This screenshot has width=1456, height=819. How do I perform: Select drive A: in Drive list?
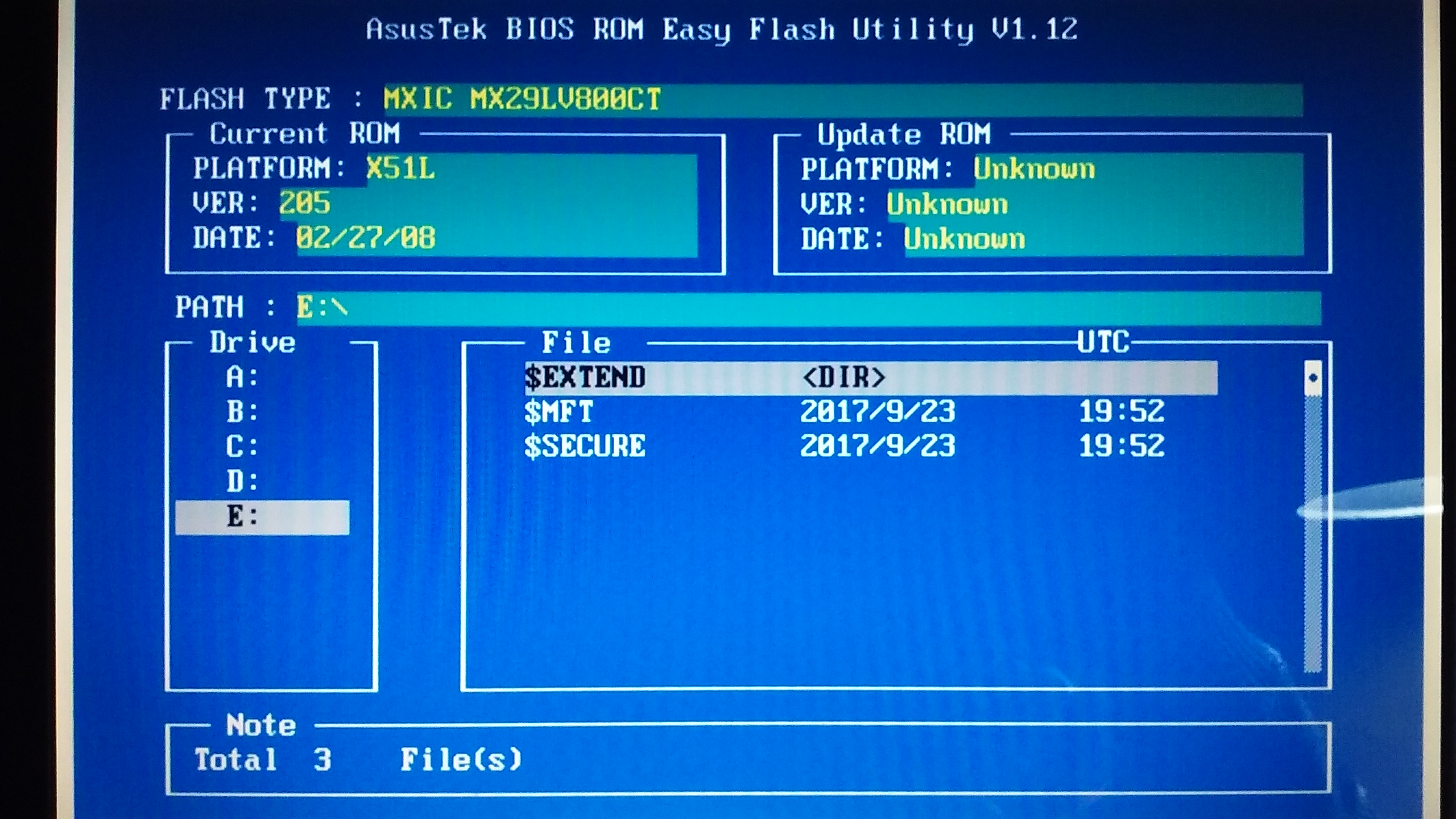point(243,377)
